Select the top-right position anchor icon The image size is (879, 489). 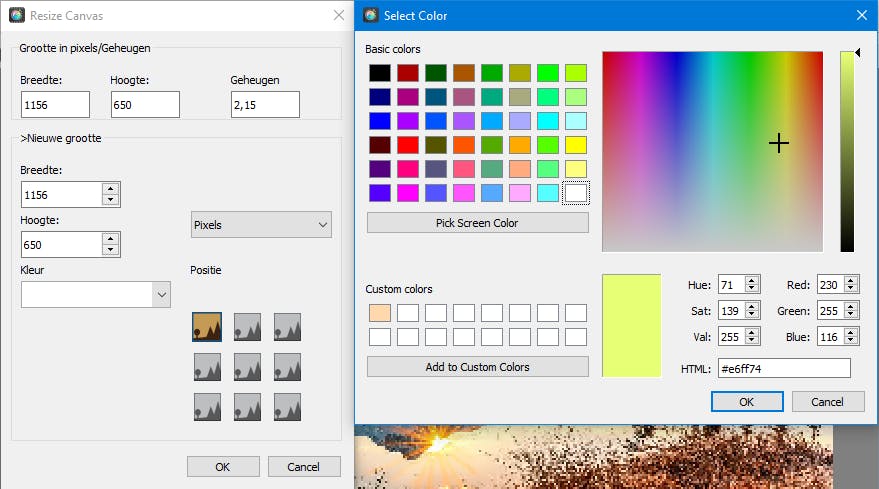pos(287,327)
